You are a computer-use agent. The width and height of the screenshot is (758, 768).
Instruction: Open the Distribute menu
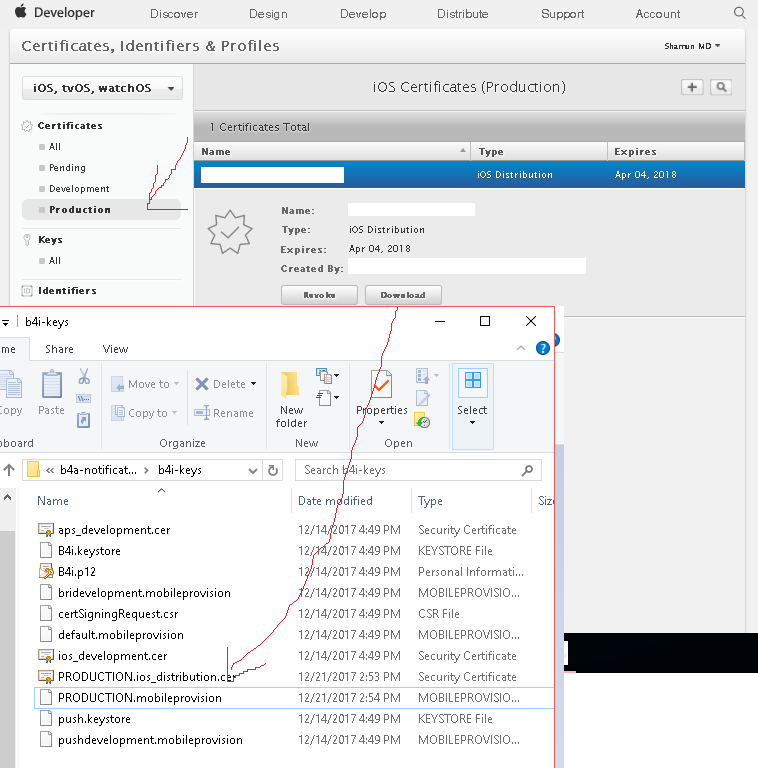click(463, 14)
